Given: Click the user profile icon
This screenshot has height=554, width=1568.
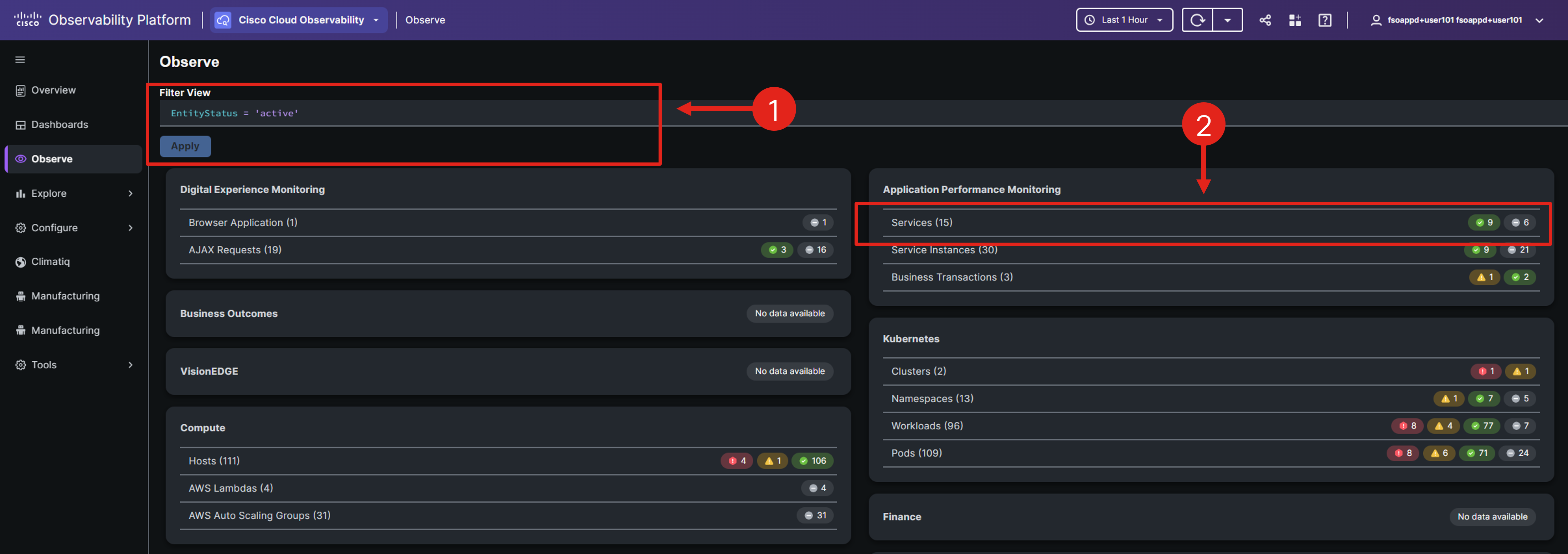Looking at the screenshot, I should (1376, 20).
